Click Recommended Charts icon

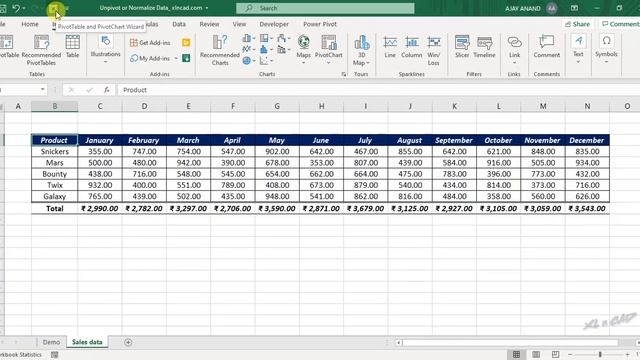[x=220, y=50]
